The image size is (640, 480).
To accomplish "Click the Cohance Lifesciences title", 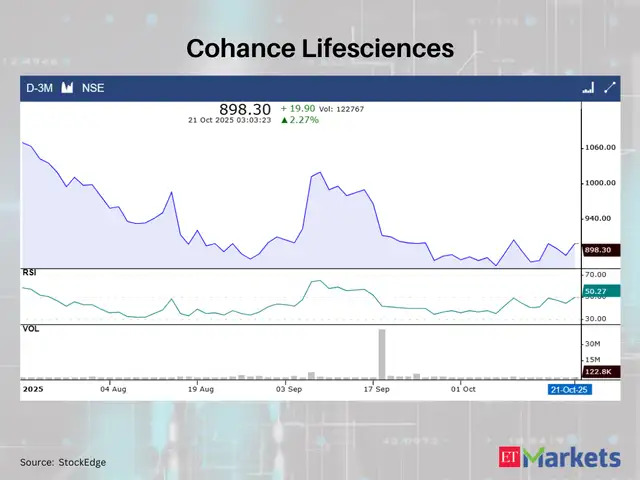I will click(x=320, y=48).
